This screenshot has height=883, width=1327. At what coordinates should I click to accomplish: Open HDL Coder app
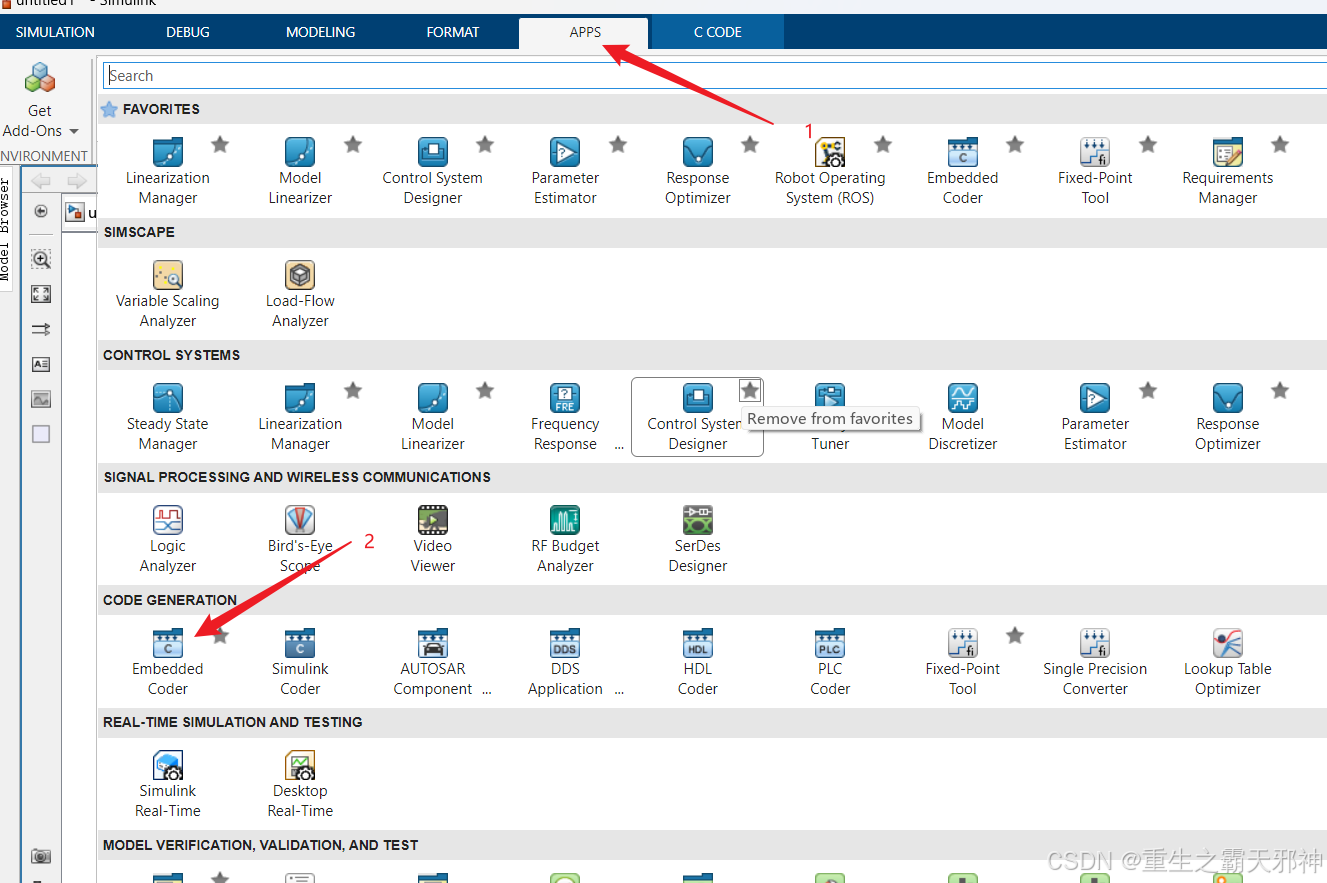click(697, 662)
